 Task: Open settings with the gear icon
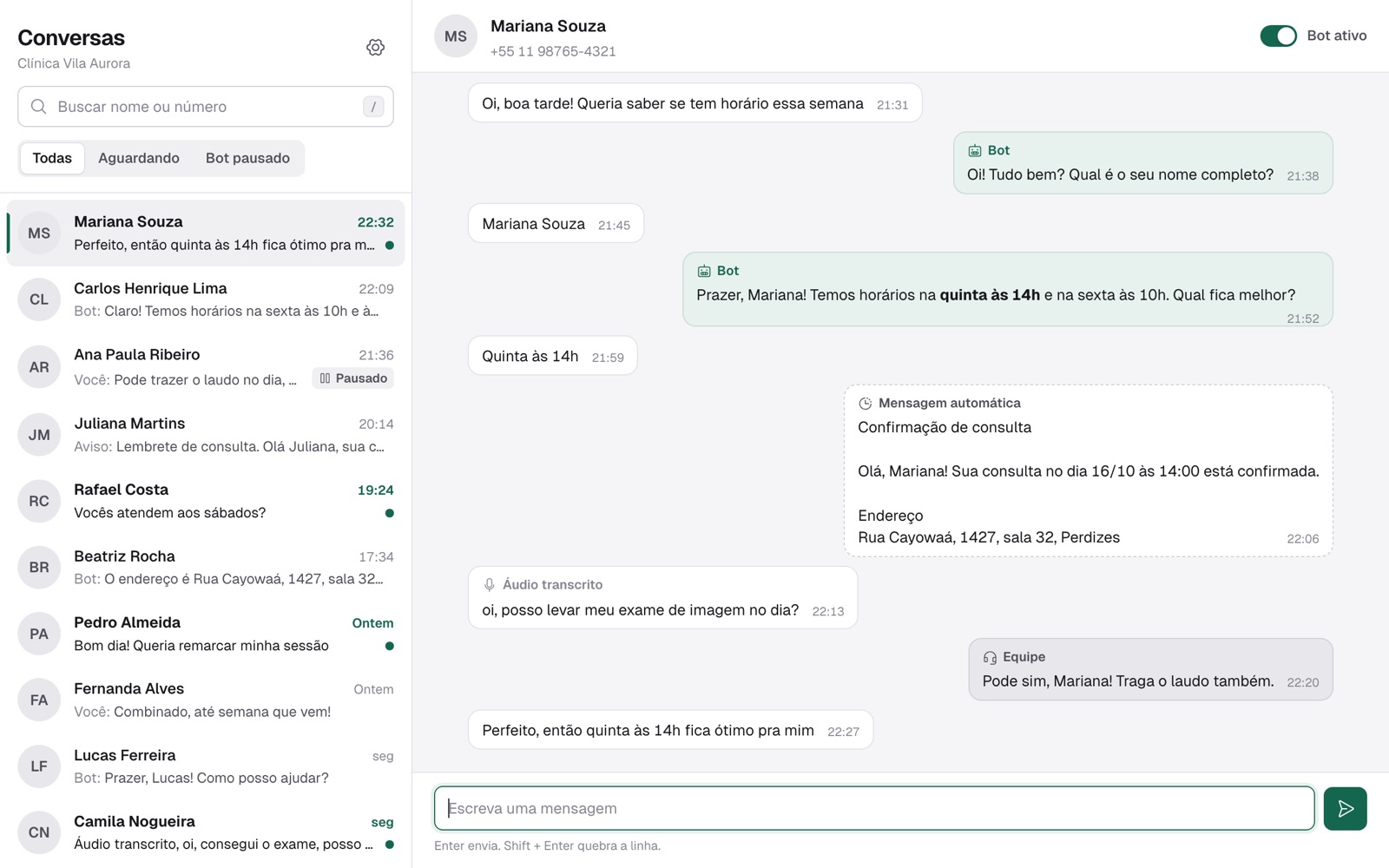tap(375, 48)
